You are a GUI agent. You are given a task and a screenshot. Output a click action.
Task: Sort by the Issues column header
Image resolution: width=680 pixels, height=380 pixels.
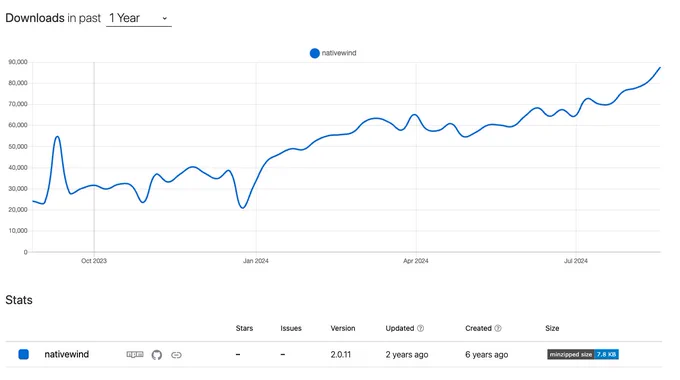click(291, 328)
